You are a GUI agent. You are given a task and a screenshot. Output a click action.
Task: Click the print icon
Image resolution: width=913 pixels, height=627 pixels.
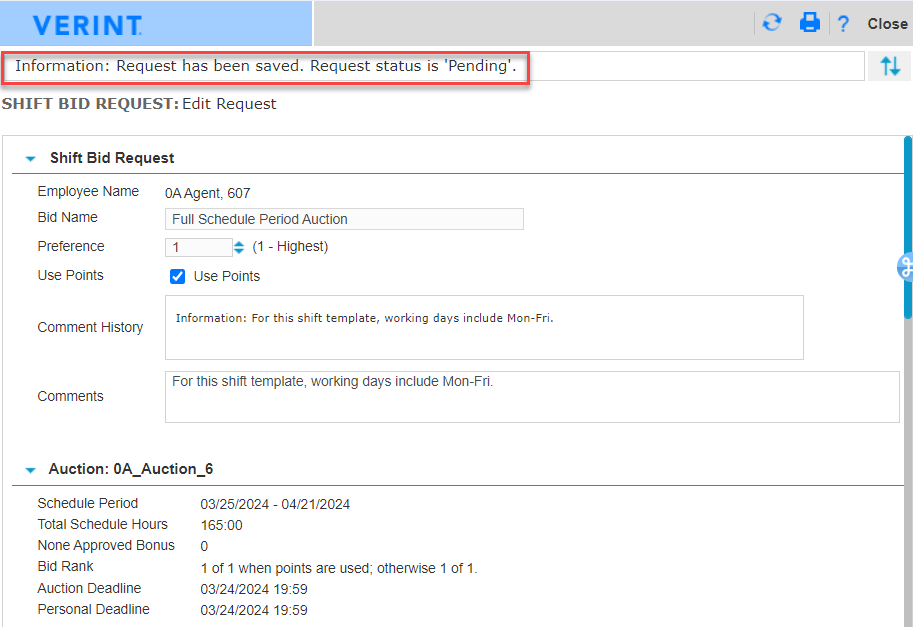pyautogui.click(x=809, y=23)
